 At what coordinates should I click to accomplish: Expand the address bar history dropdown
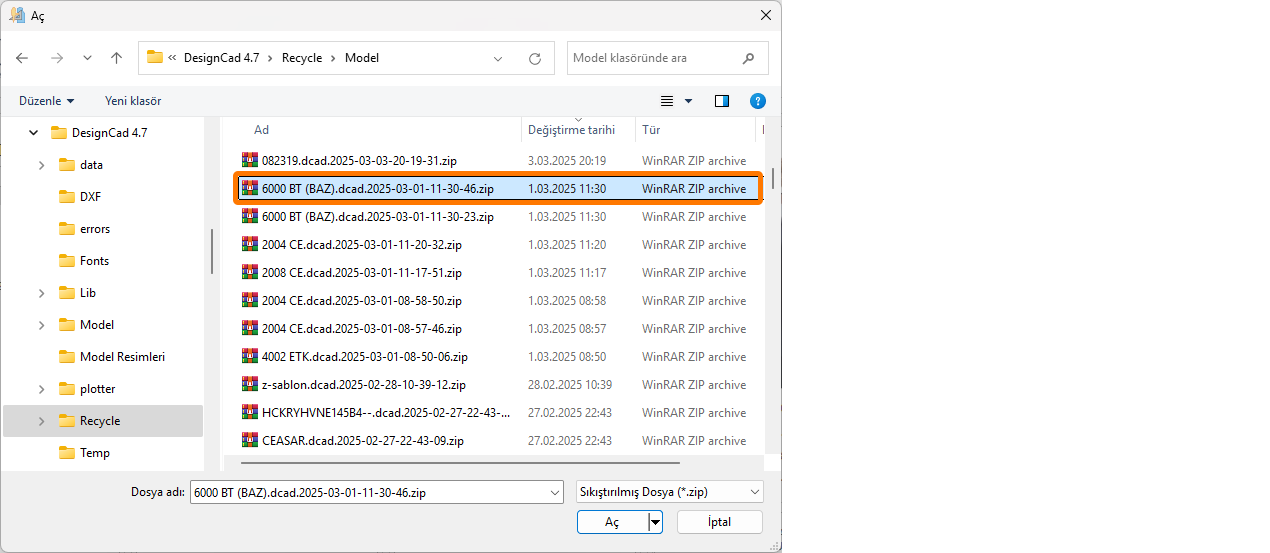pyautogui.click(x=499, y=58)
